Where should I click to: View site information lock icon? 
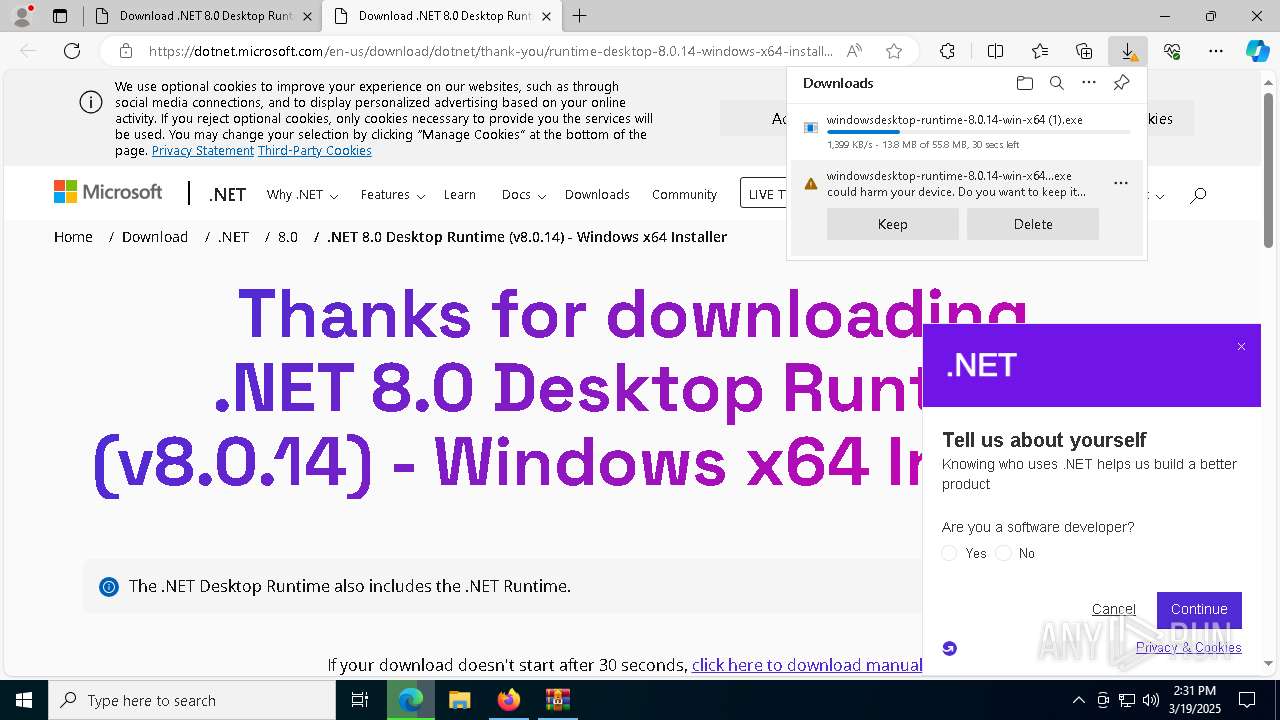126,51
